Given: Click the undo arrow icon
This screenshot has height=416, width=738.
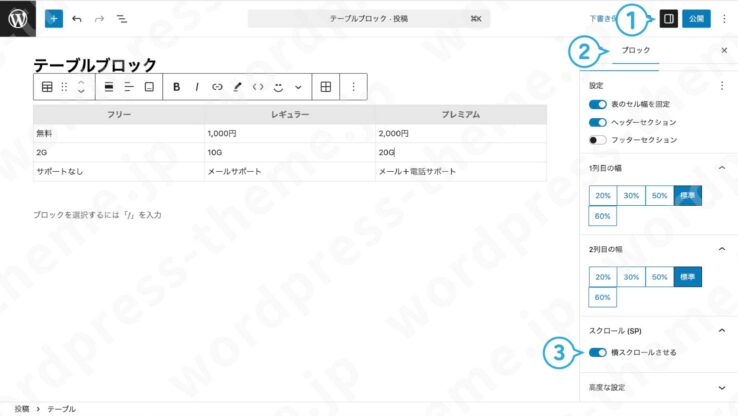Looking at the screenshot, I should click(x=77, y=19).
